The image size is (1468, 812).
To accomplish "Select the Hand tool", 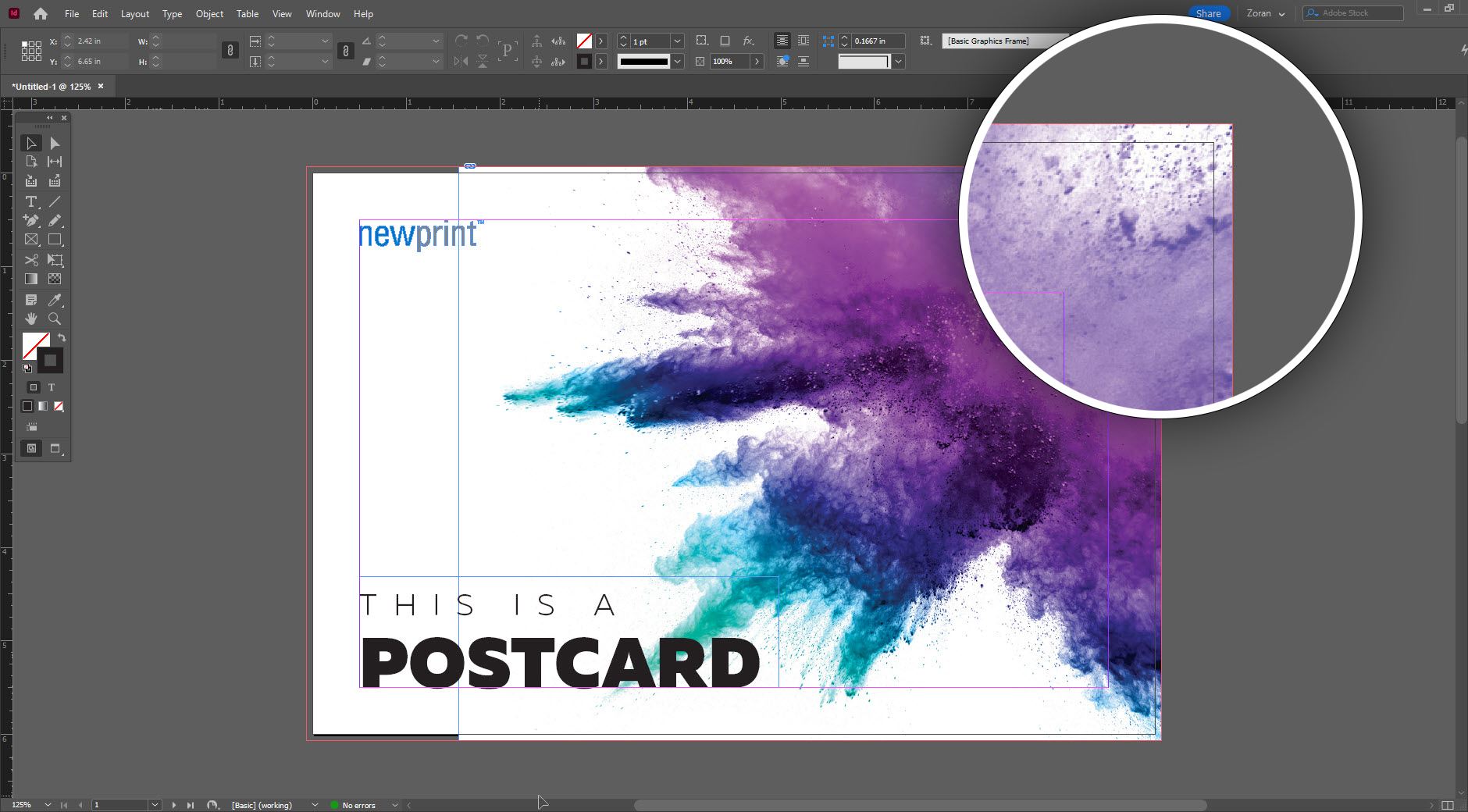I will [31, 319].
